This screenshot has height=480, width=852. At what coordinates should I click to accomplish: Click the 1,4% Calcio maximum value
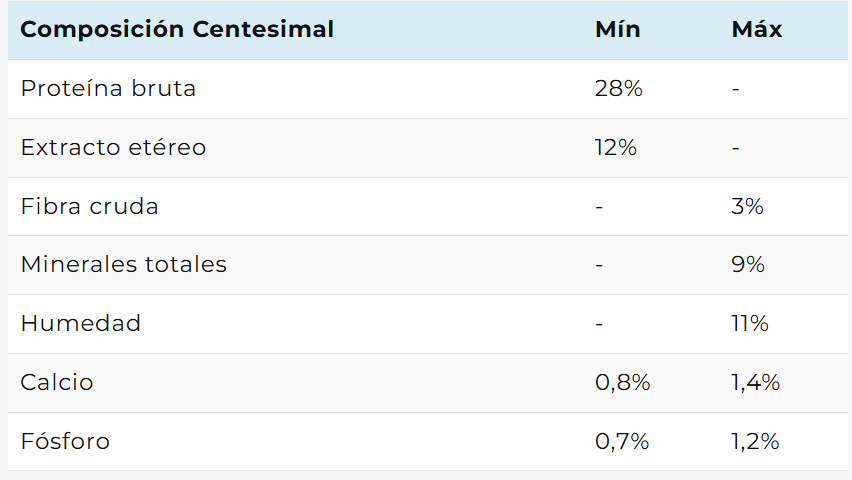756,383
